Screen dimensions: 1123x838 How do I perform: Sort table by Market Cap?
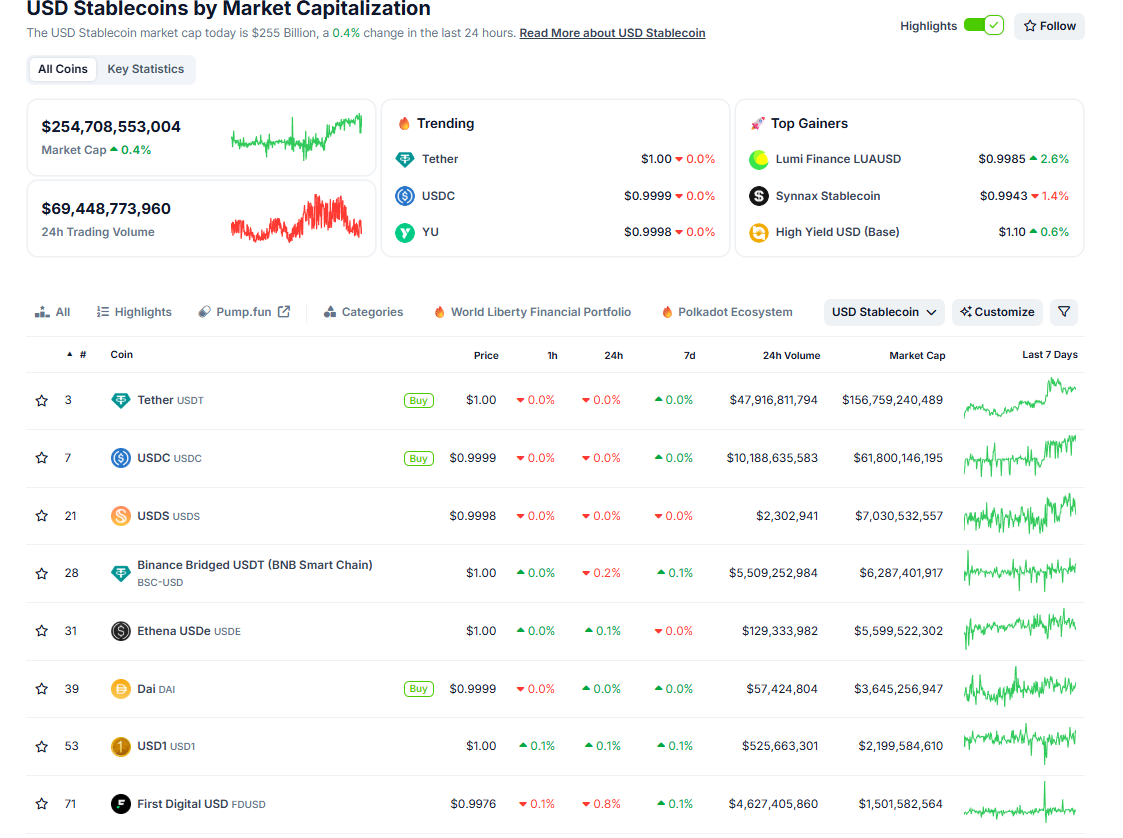[917, 355]
